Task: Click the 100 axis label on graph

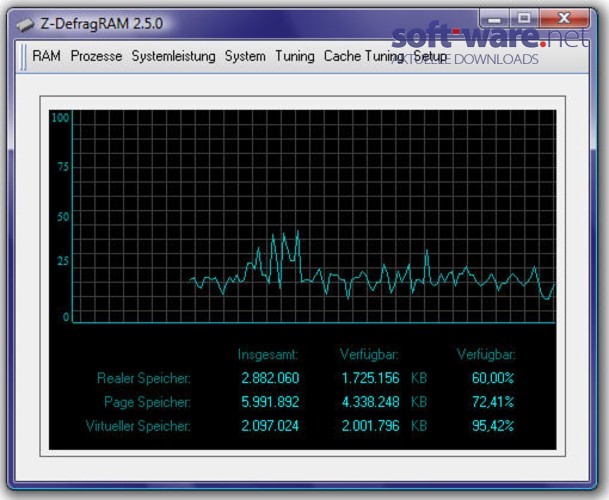Action: 60,117
